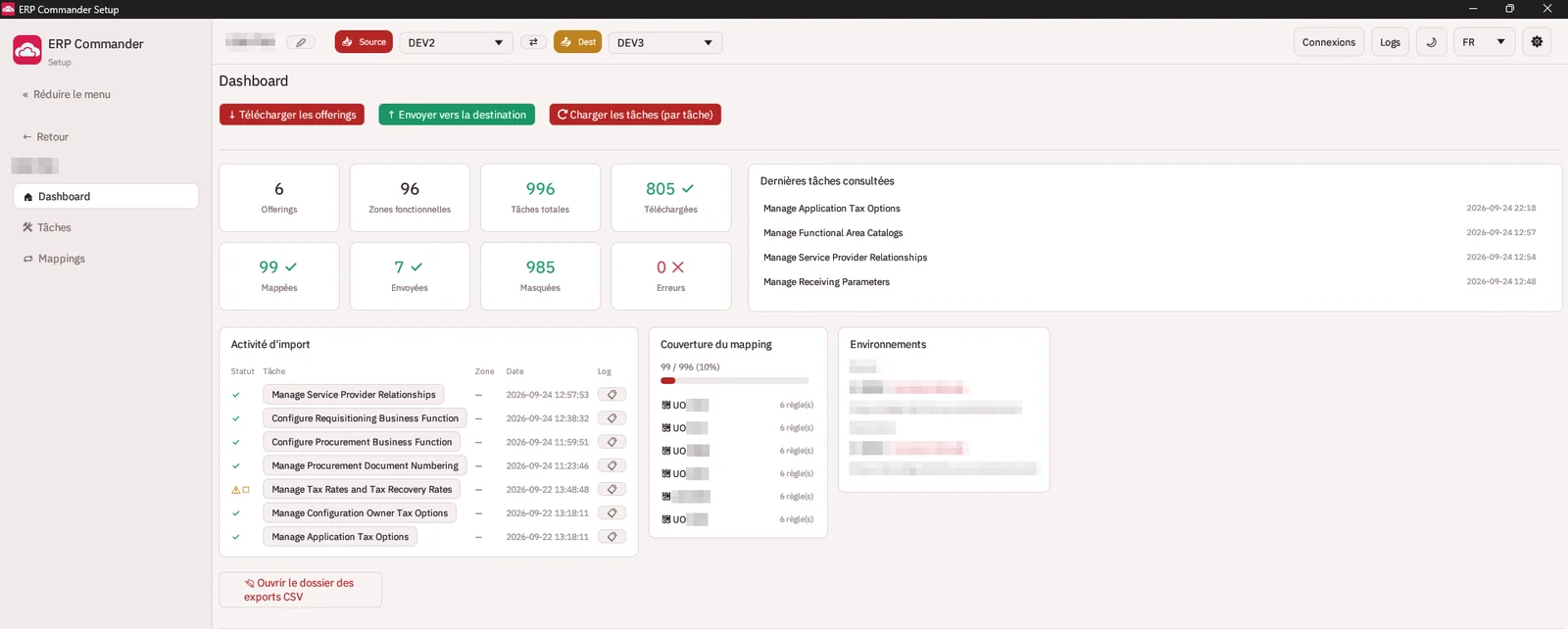
Task: Open log for Configure Procurement Business Function
Action: pos(612,442)
